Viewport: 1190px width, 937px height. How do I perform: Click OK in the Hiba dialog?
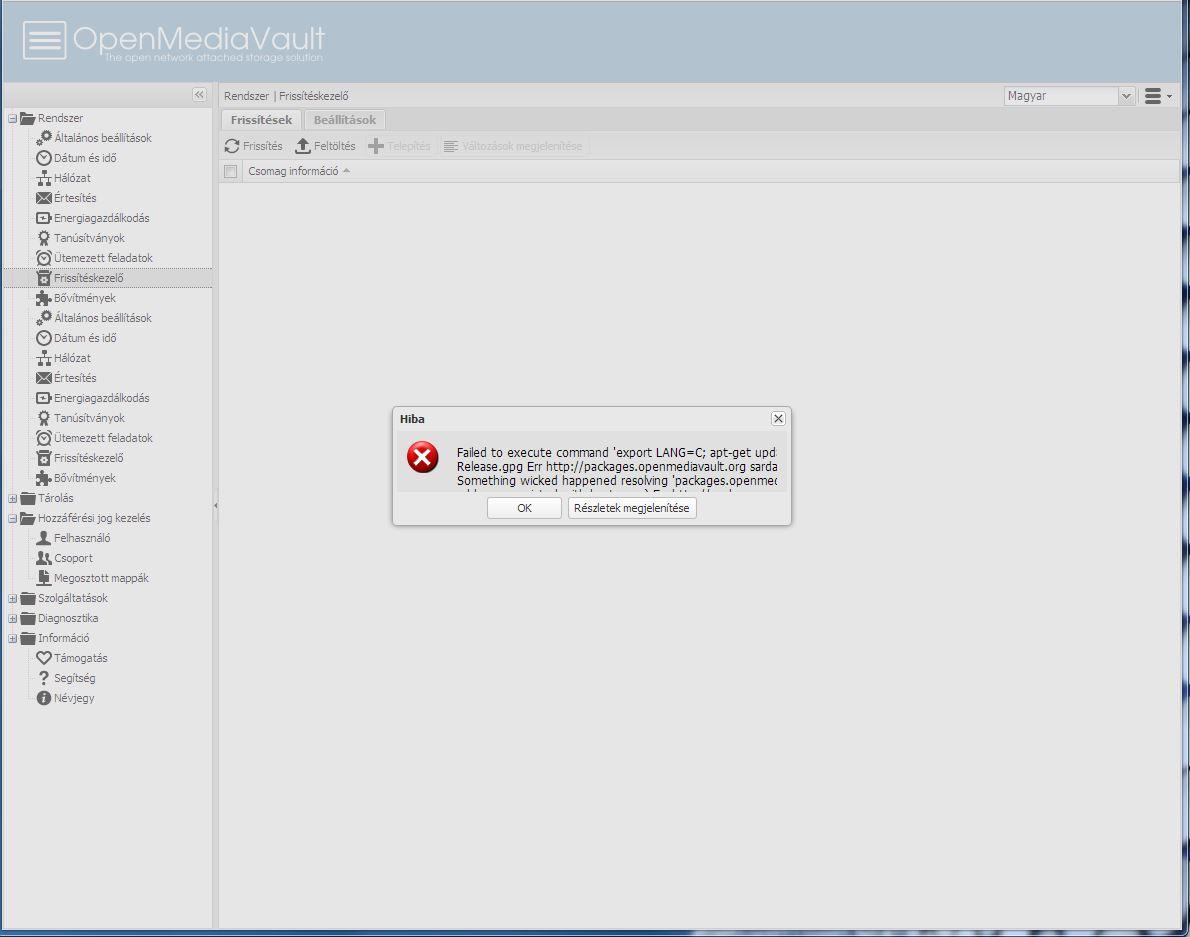click(524, 508)
